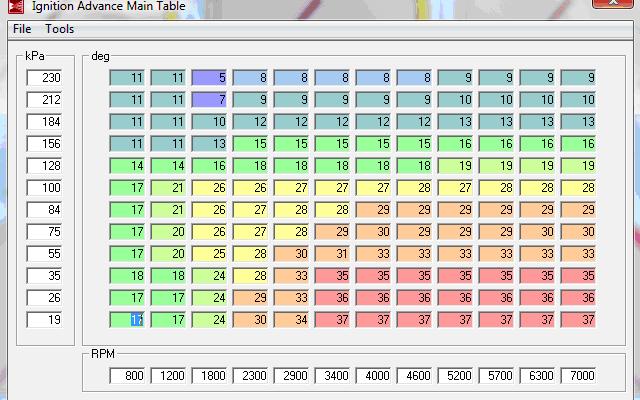This screenshot has height=400, width=640.
Task: Select cell at 26 kPa and 5200 RPM
Action: [455, 298]
